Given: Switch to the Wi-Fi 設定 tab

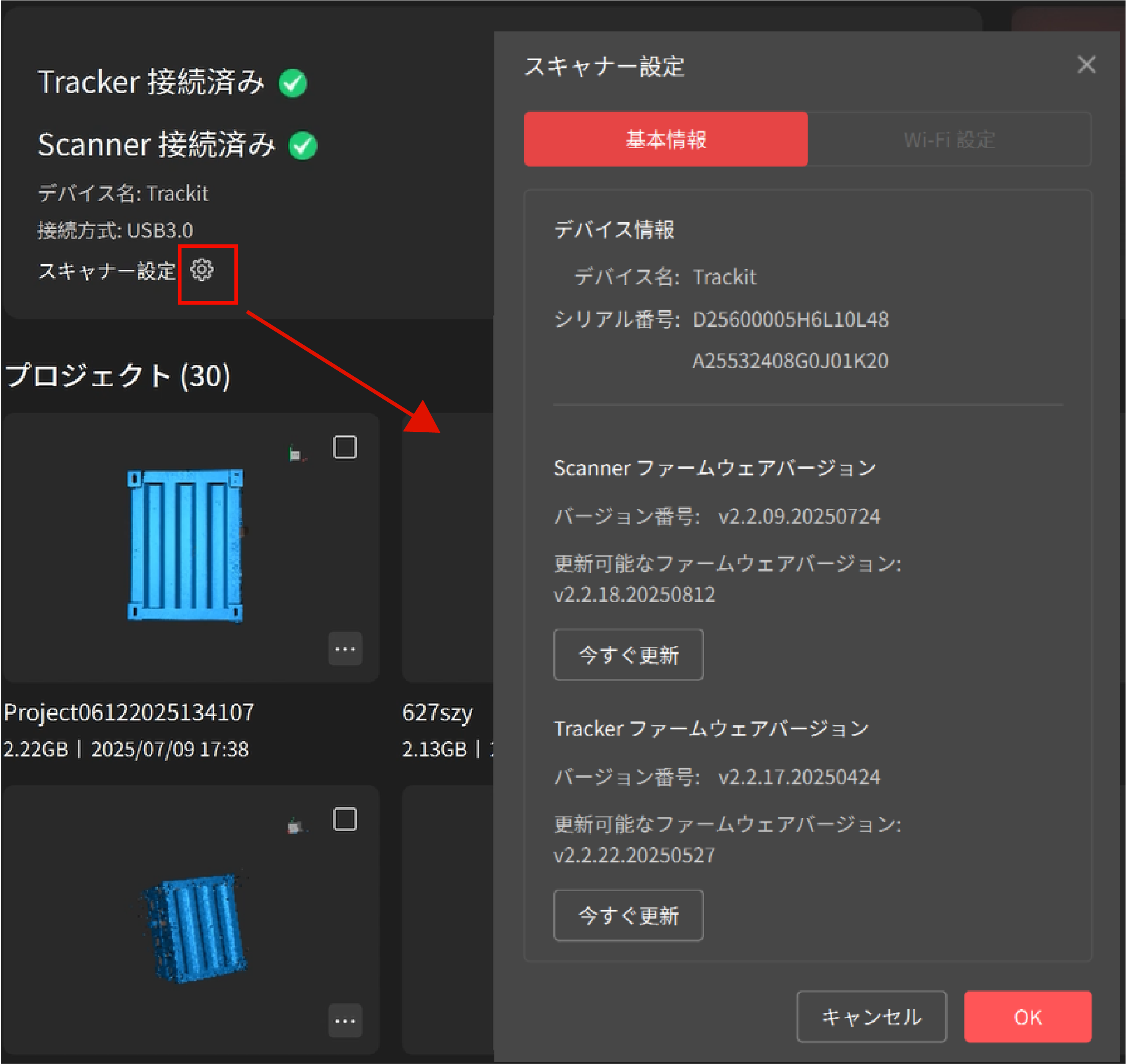Looking at the screenshot, I should (949, 139).
